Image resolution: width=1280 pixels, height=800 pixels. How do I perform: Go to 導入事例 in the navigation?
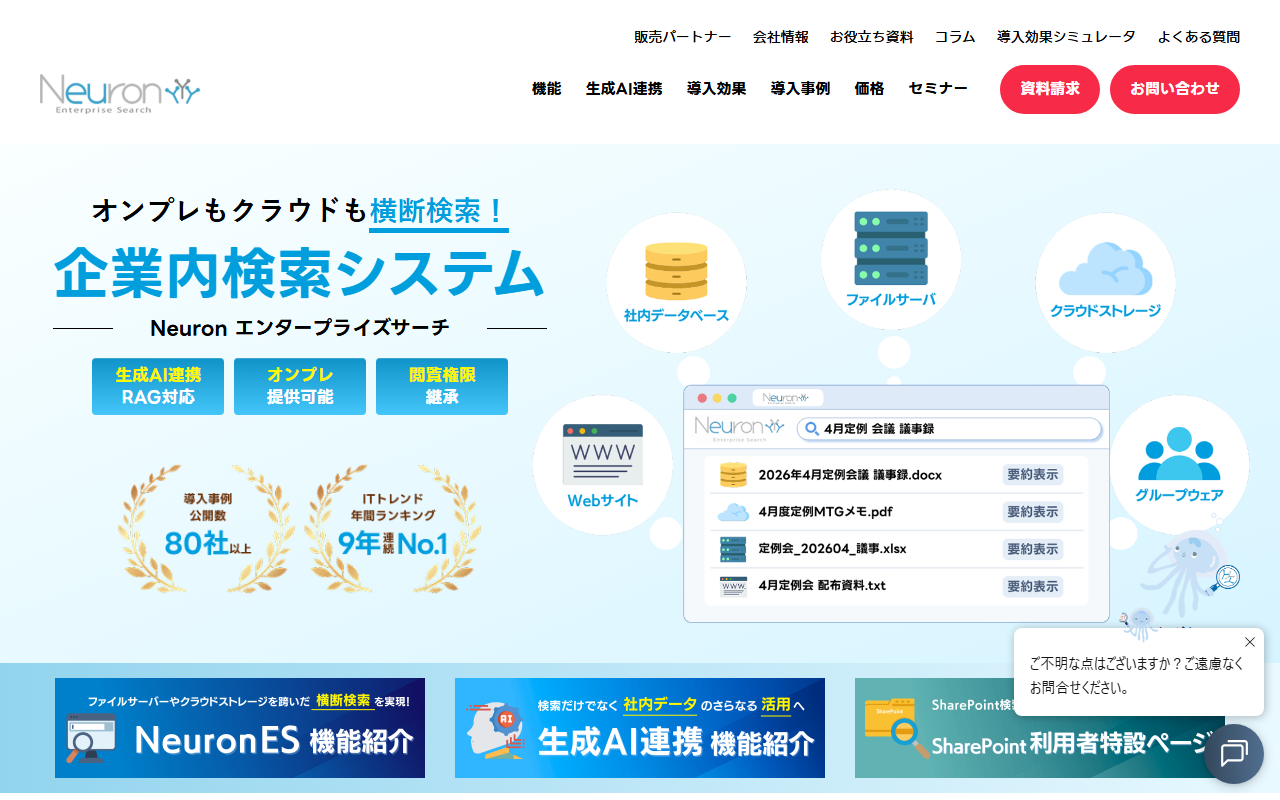(x=800, y=88)
